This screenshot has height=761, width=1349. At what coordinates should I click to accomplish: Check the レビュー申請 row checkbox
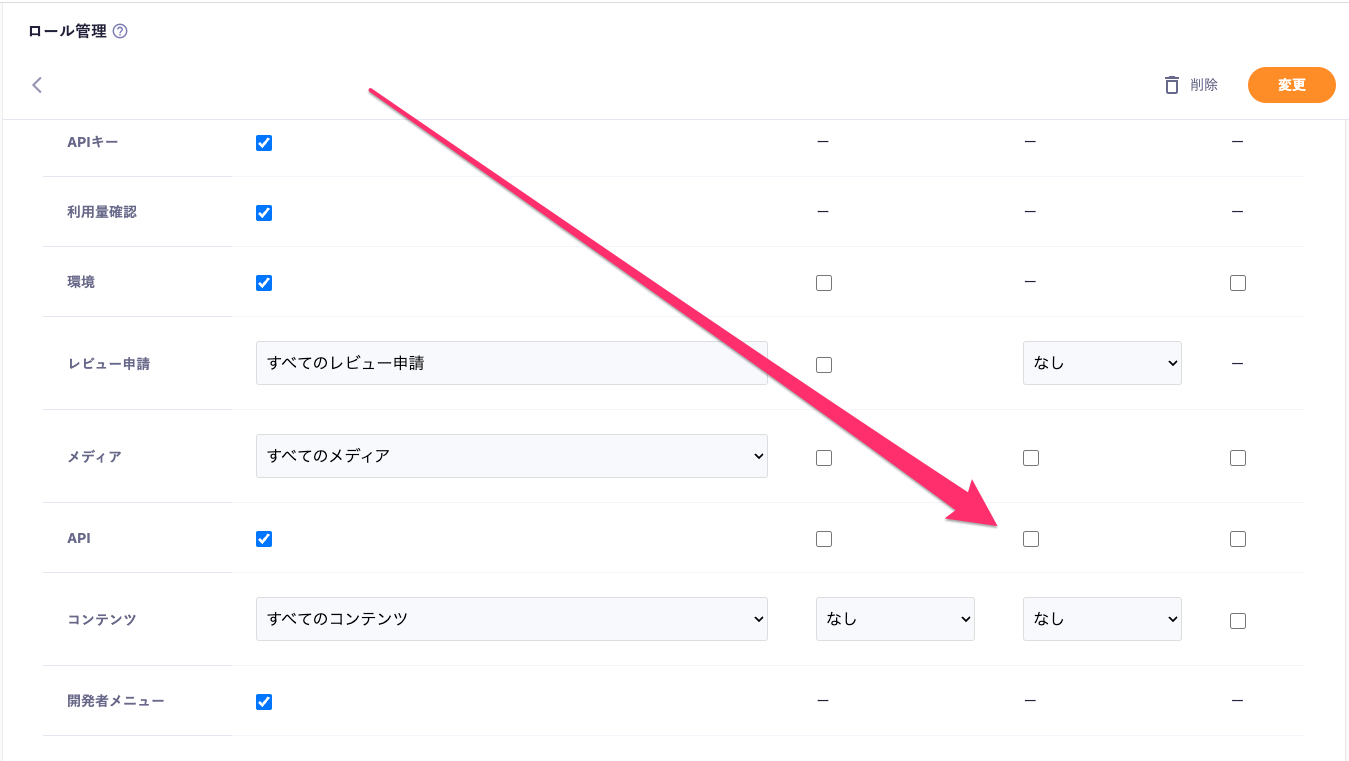point(824,365)
